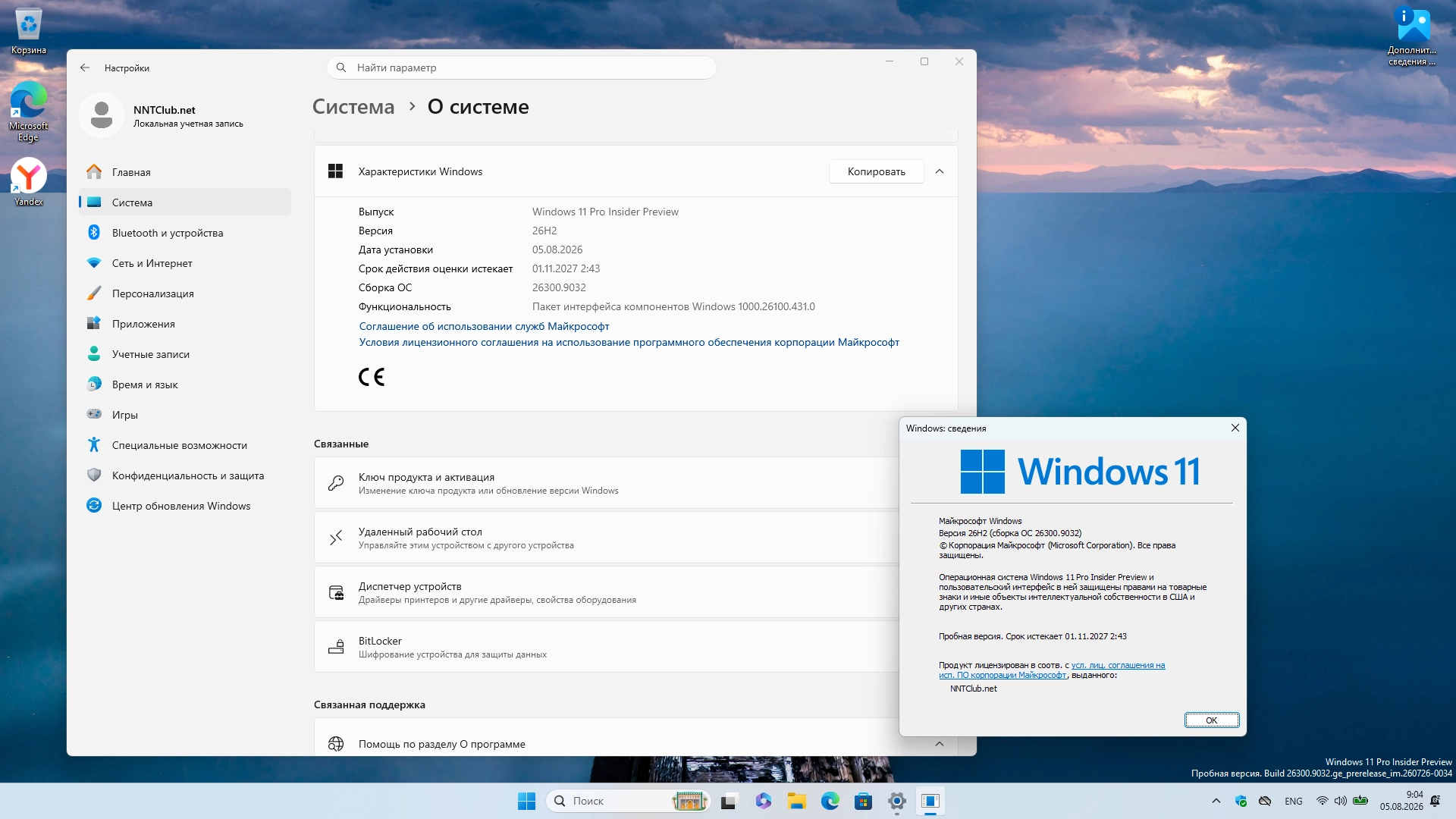Image resolution: width=1456 pixels, height=819 pixels.
Task: Open the Дополнит... сведения desktop icon
Action: pyautogui.click(x=1412, y=36)
